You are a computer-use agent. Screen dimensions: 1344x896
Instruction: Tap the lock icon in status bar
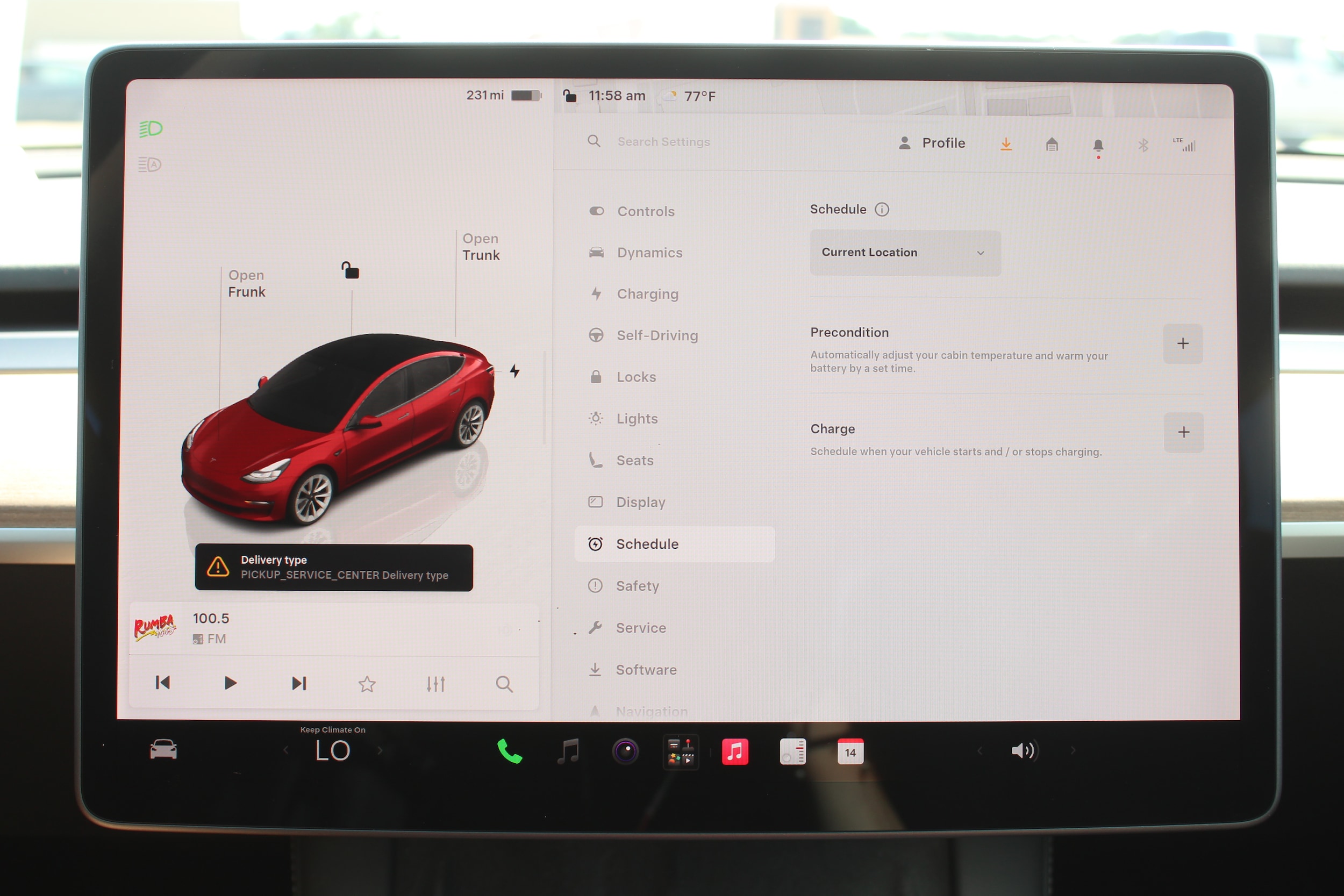[569, 96]
